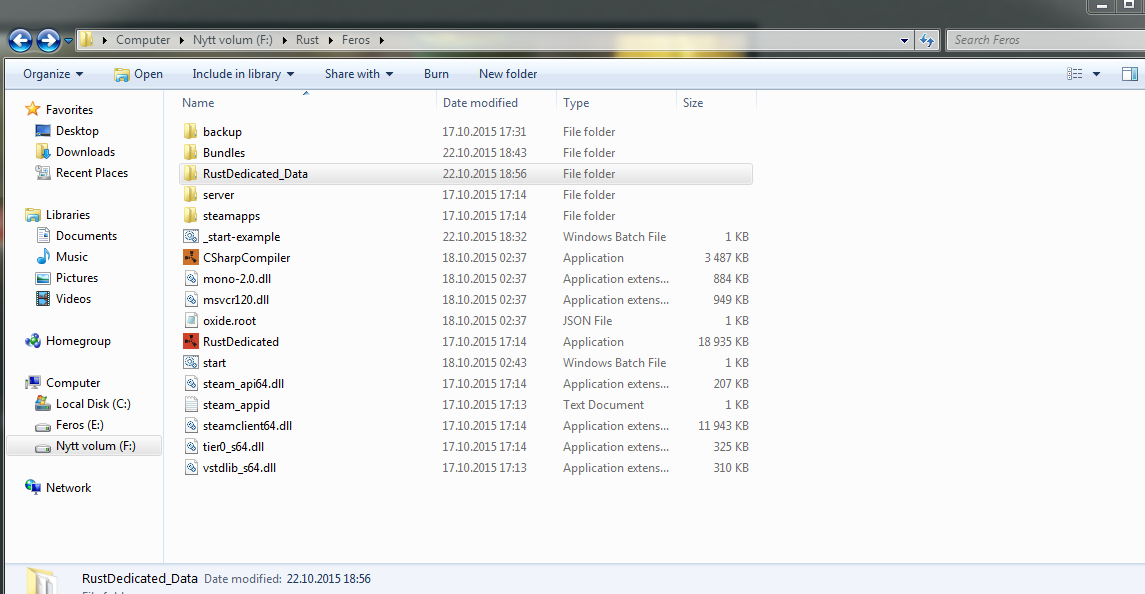Select vstdlib_s64.dll file name
The image size is (1145, 594).
pos(239,468)
